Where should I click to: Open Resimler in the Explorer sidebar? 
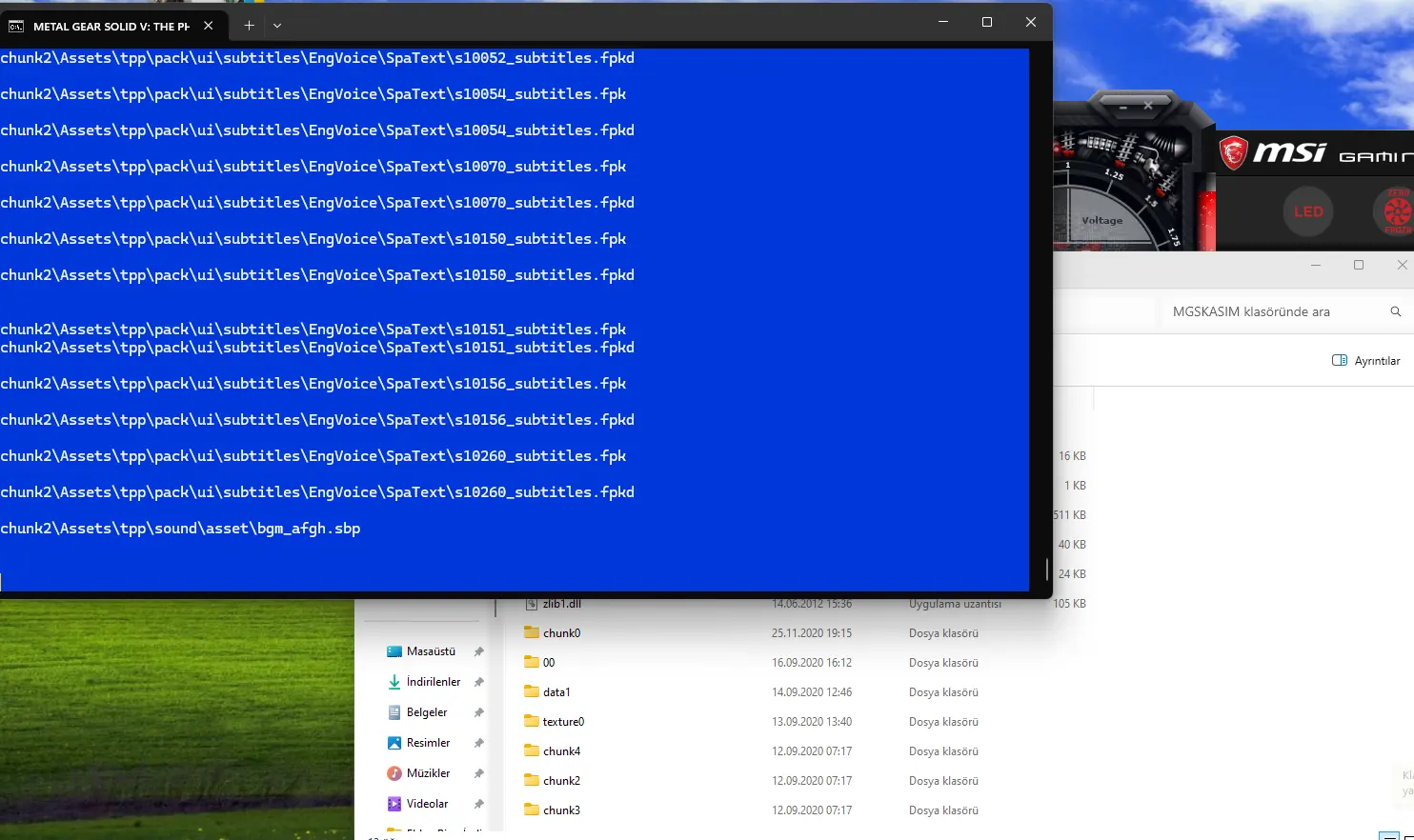(429, 743)
